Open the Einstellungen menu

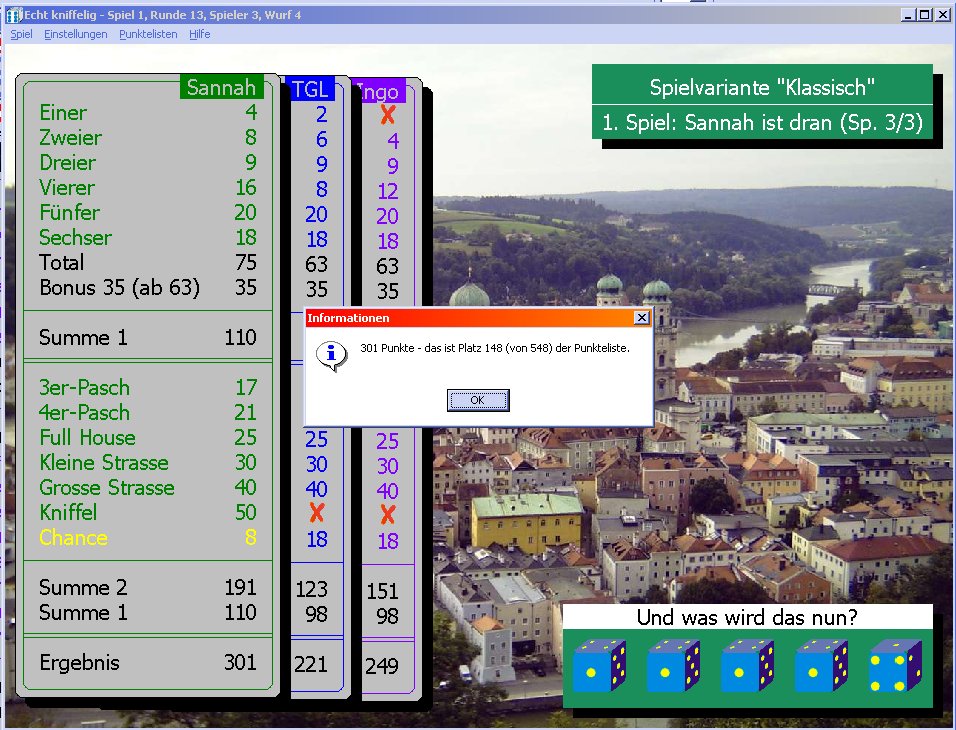coord(76,34)
